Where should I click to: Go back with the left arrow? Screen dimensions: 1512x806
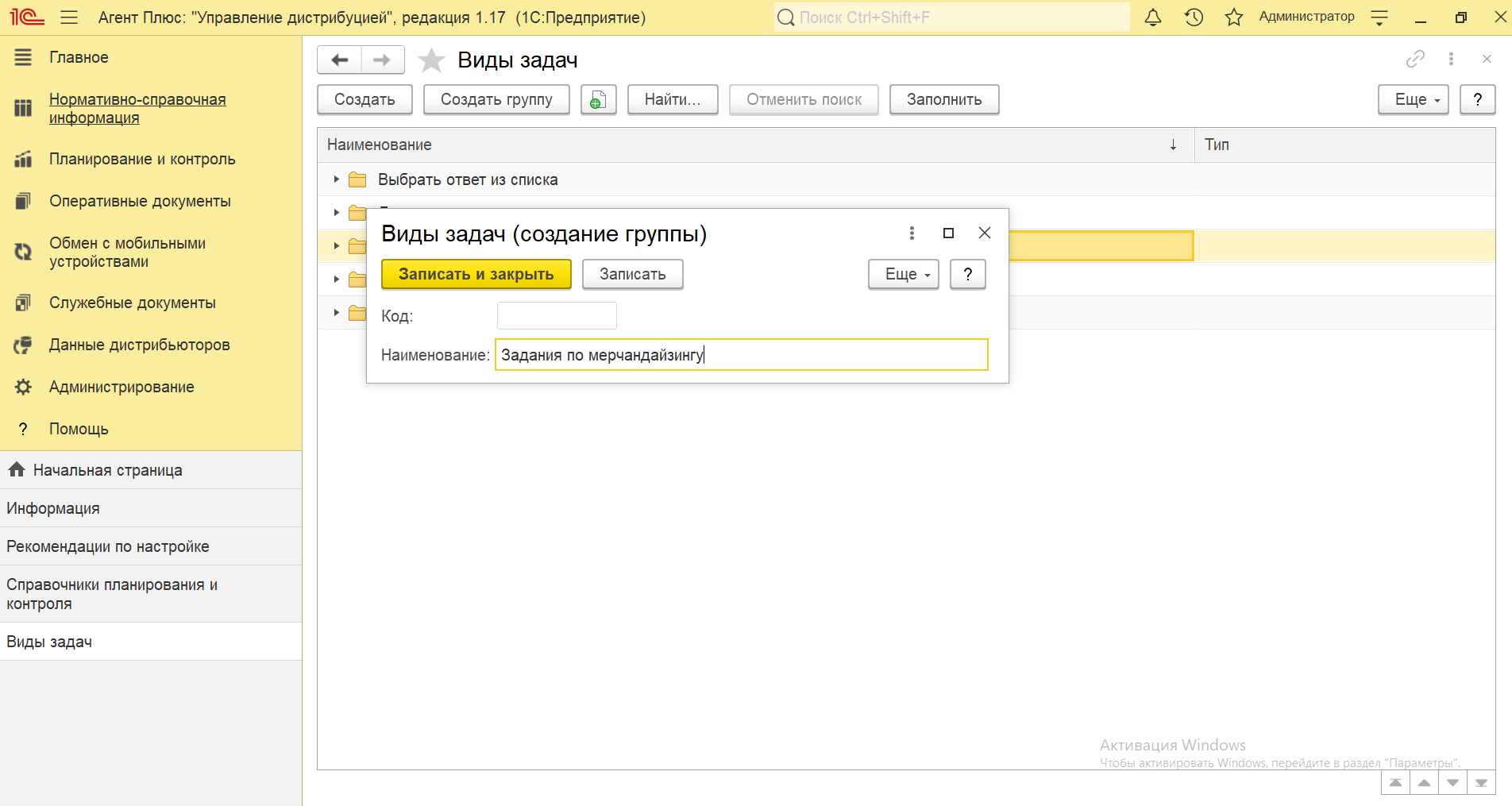point(340,60)
